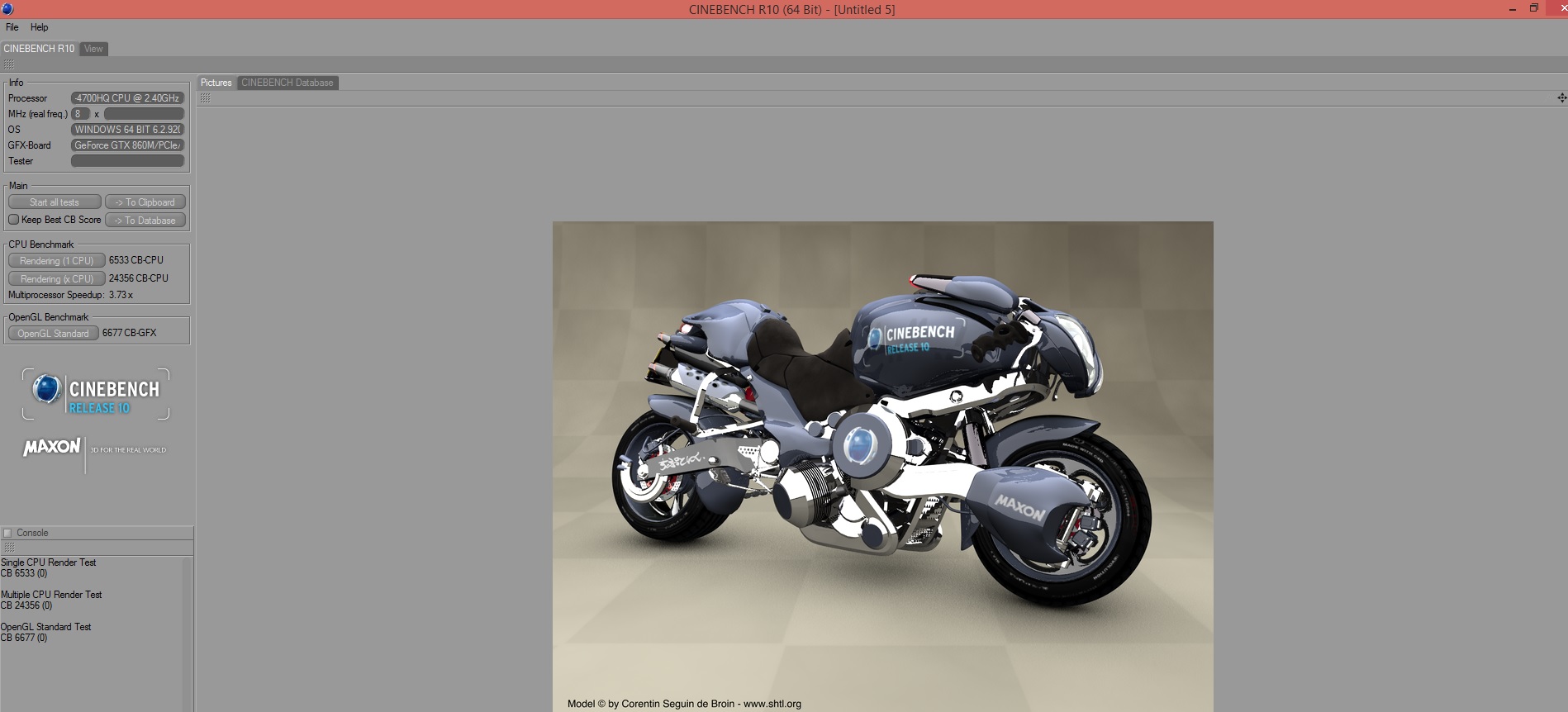Run the OpenGL Standard benchmark

click(x=54, y=334)
